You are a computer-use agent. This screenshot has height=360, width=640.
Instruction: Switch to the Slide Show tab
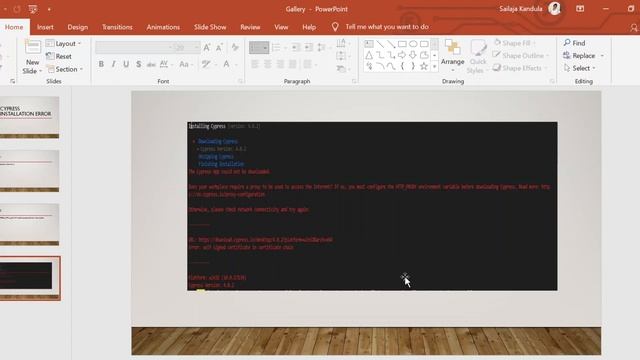click(210, 27)
